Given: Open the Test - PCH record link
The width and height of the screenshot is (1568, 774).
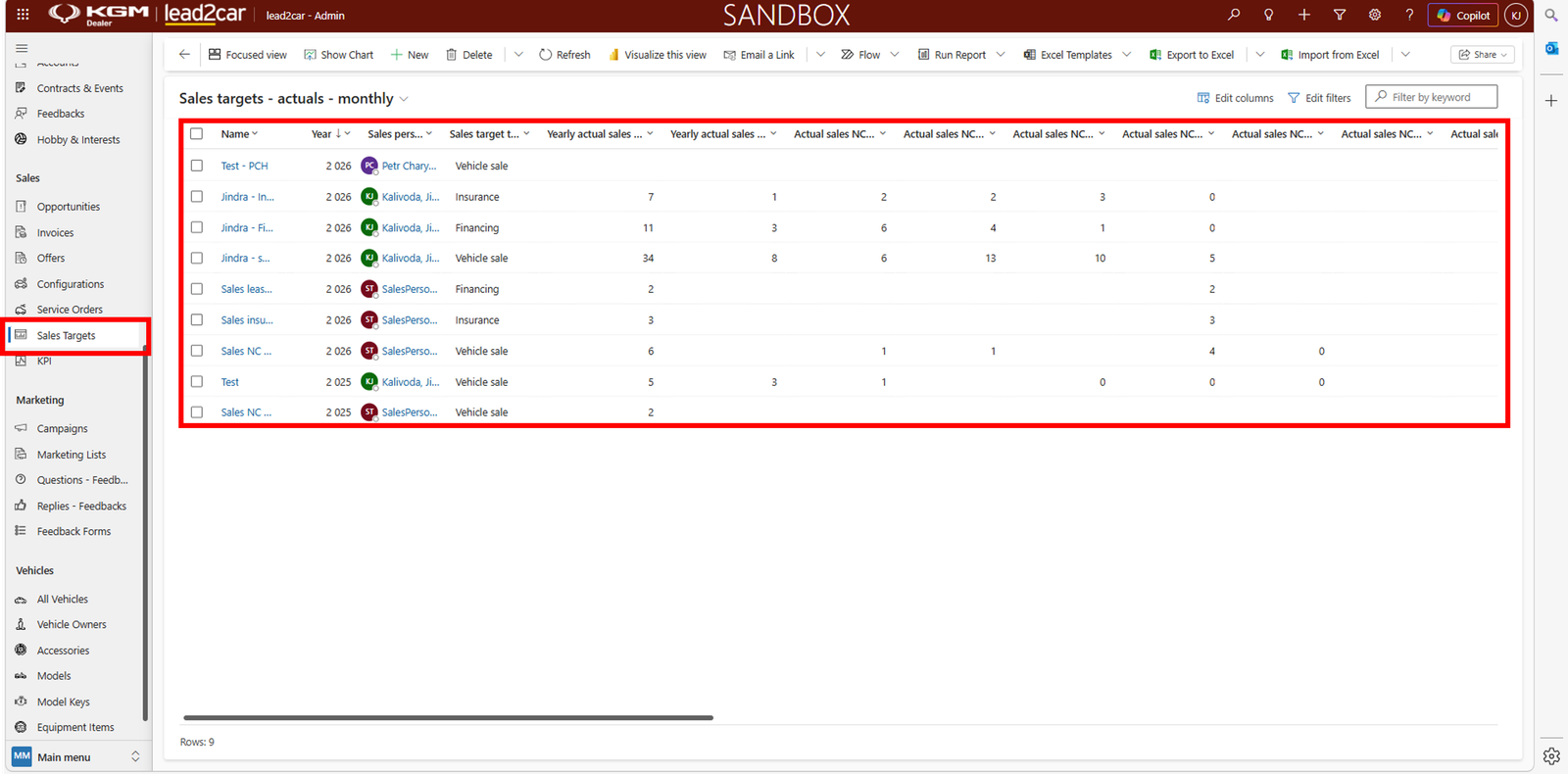Looking at the screenshot, I should [x=244, y=167].
